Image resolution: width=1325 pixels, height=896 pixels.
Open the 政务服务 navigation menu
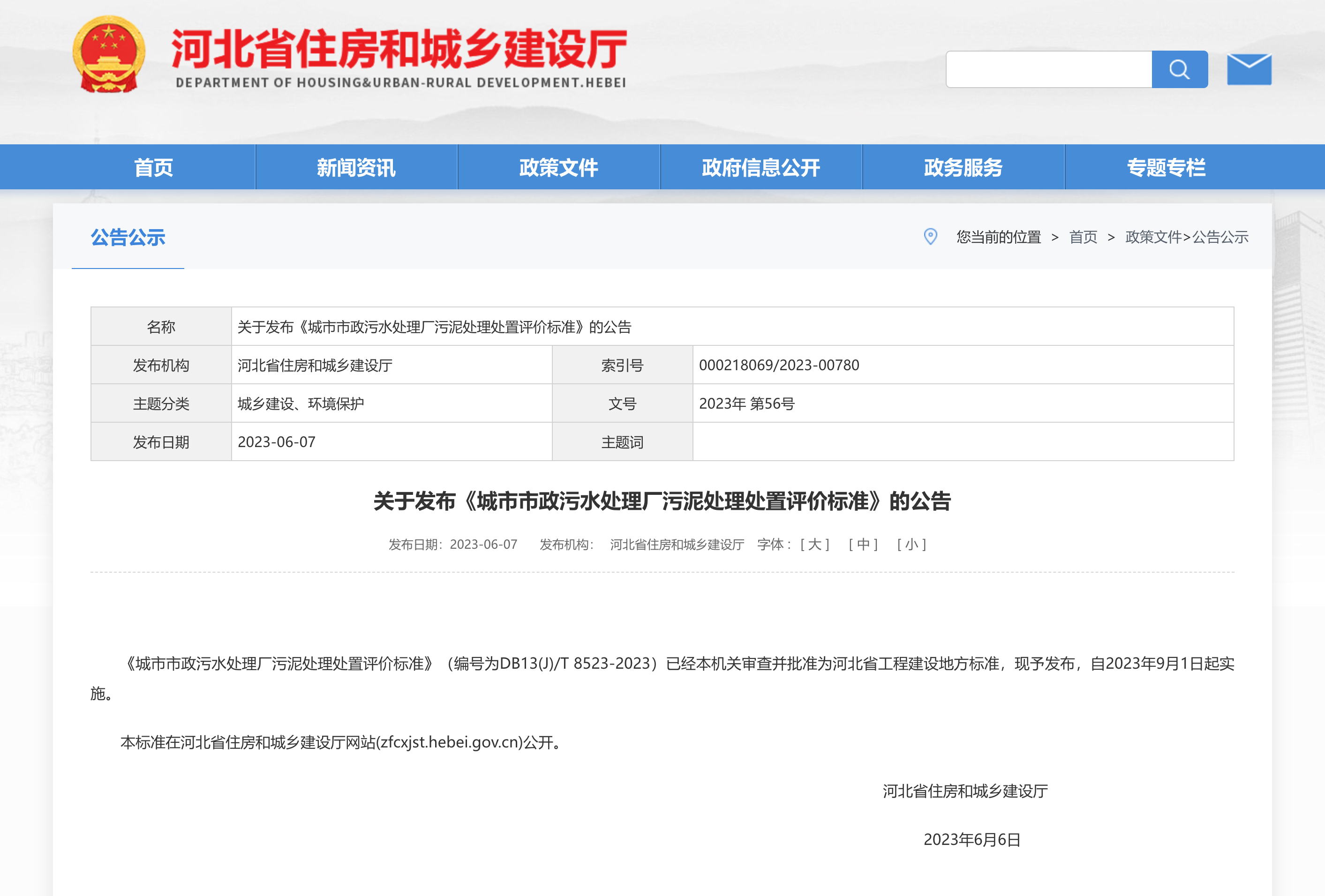[x=964, y=167]
